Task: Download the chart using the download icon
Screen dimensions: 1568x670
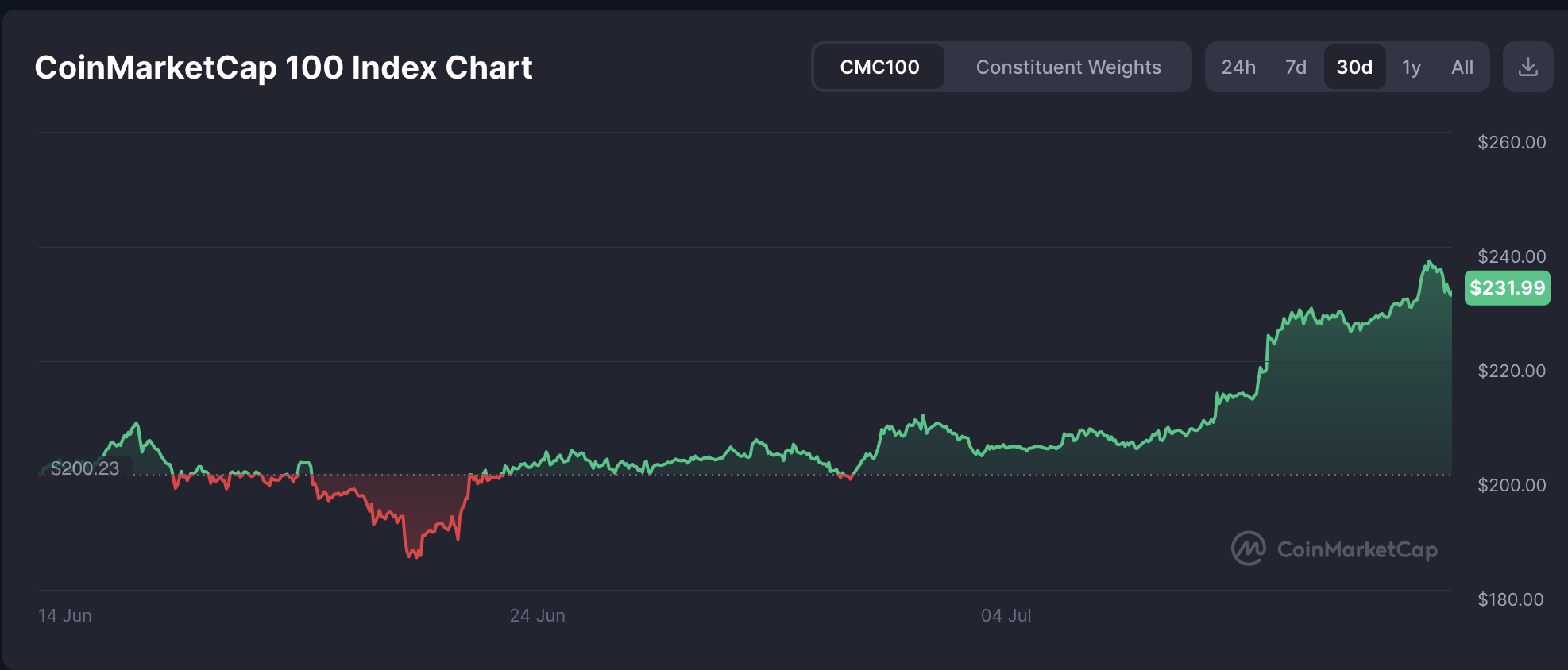Action: 1527,67
